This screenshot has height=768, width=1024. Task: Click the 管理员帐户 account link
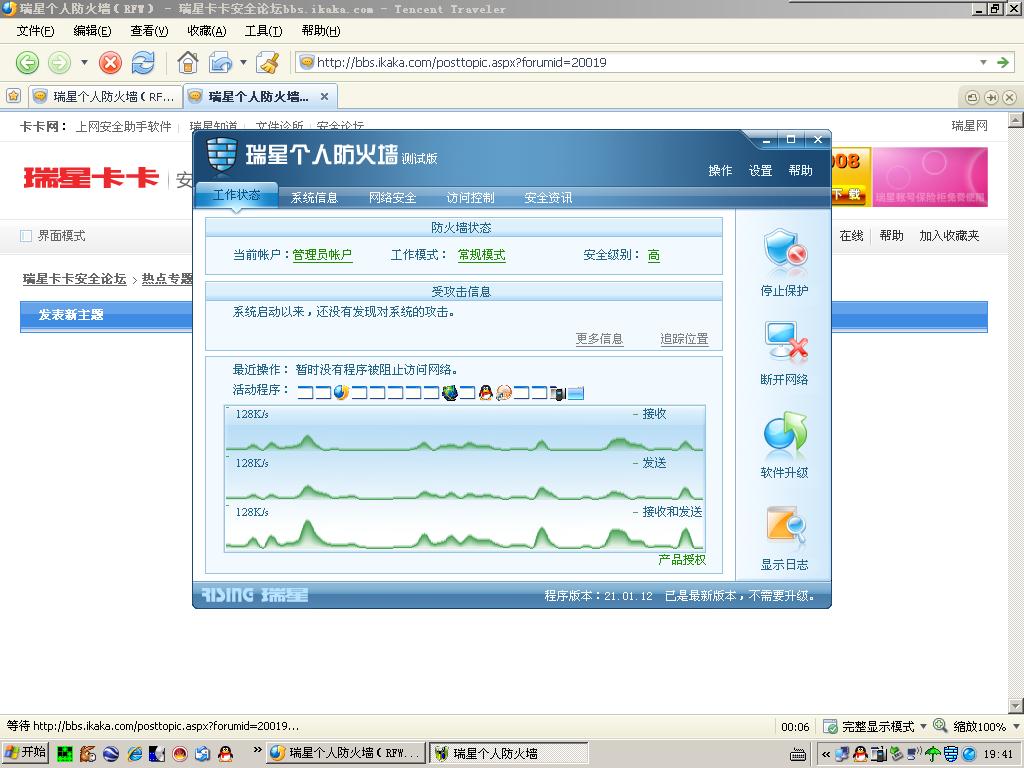(323, 255)
